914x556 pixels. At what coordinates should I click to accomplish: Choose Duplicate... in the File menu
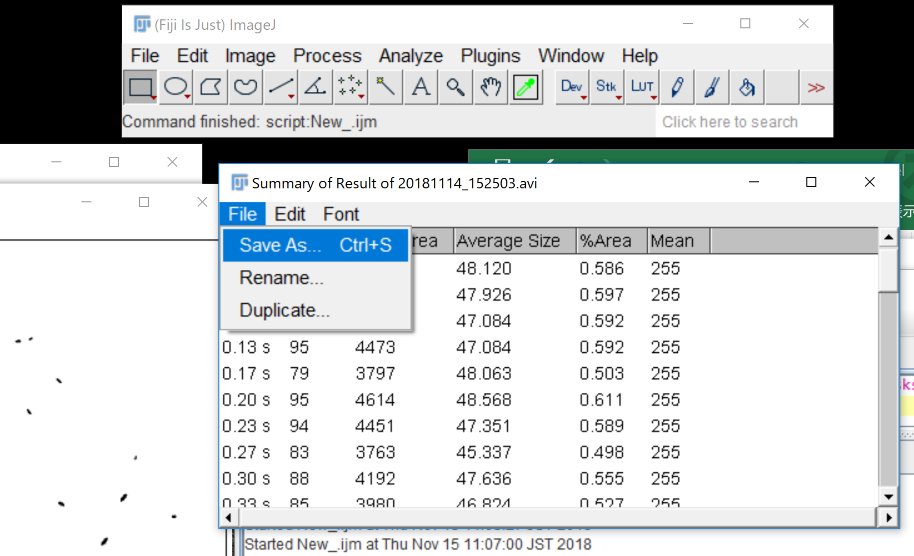point(315,310)
